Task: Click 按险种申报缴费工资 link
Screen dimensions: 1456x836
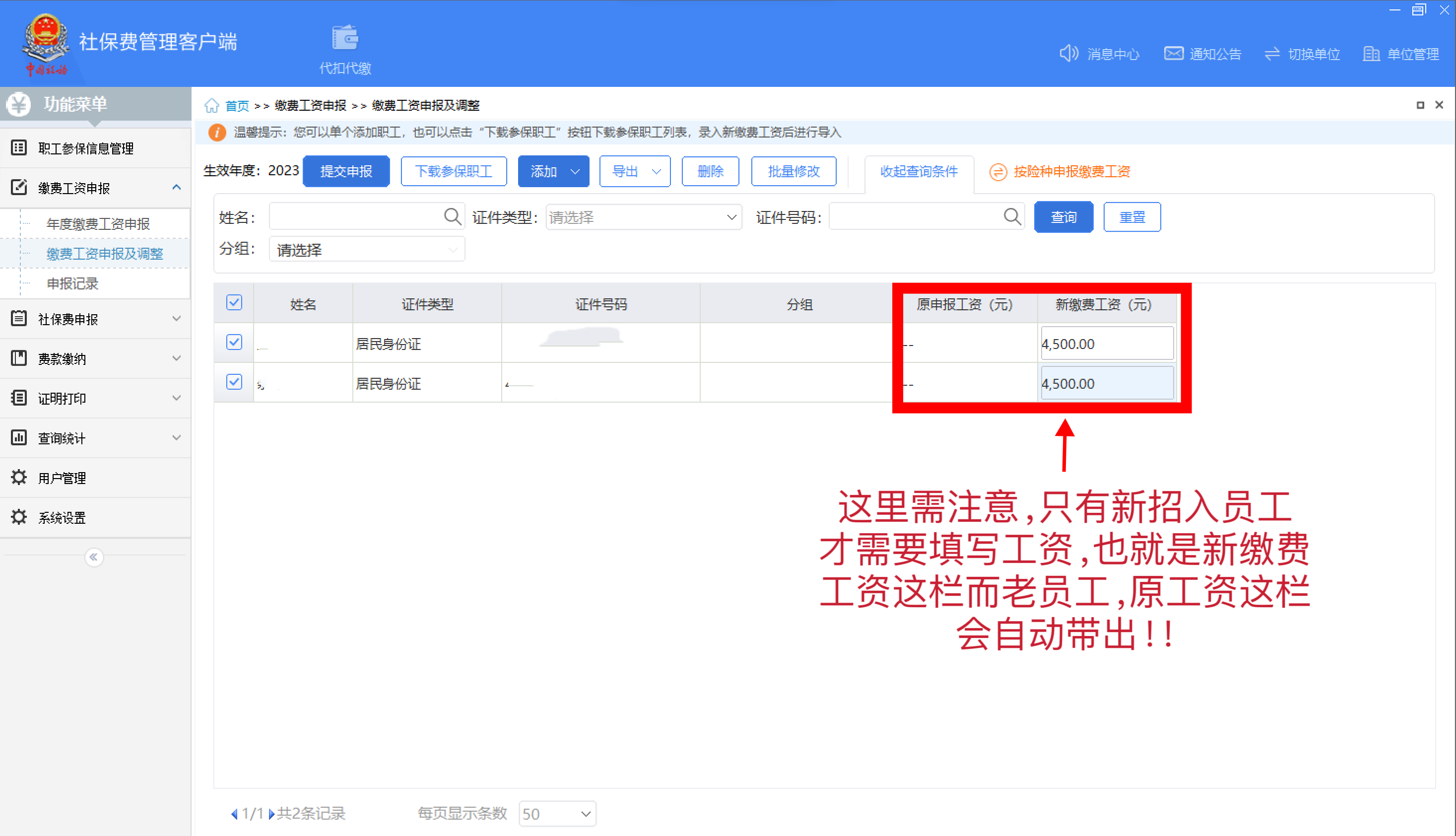Action: (1071, 171)
